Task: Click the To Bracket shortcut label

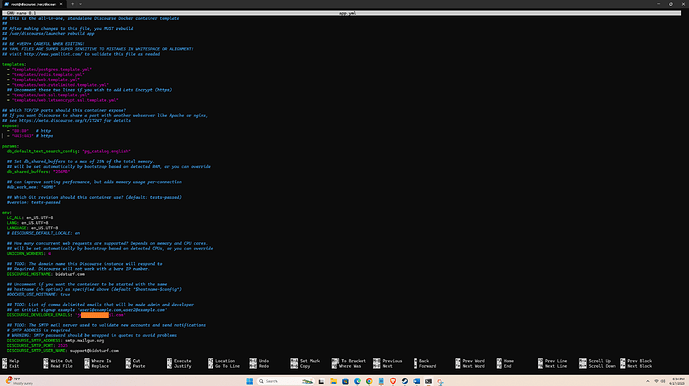Action: pos(353,361)
